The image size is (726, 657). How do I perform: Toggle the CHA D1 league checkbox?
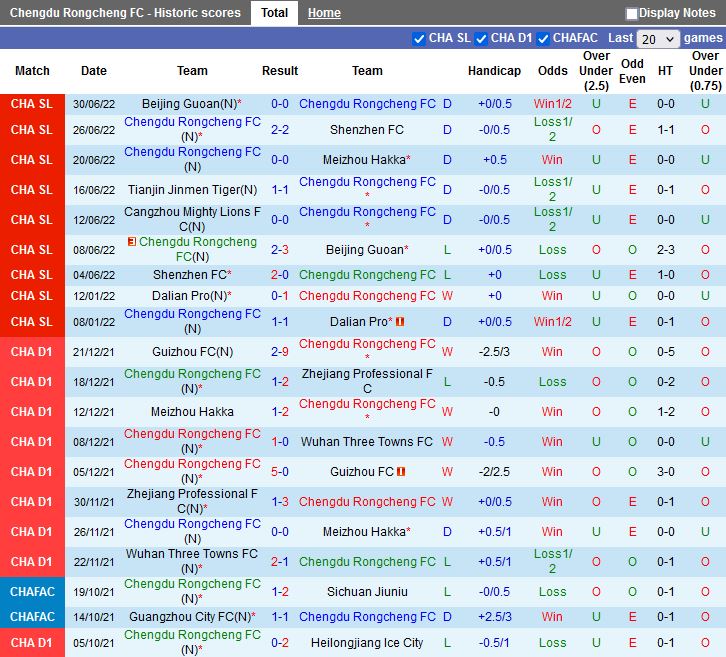(481, 39)
